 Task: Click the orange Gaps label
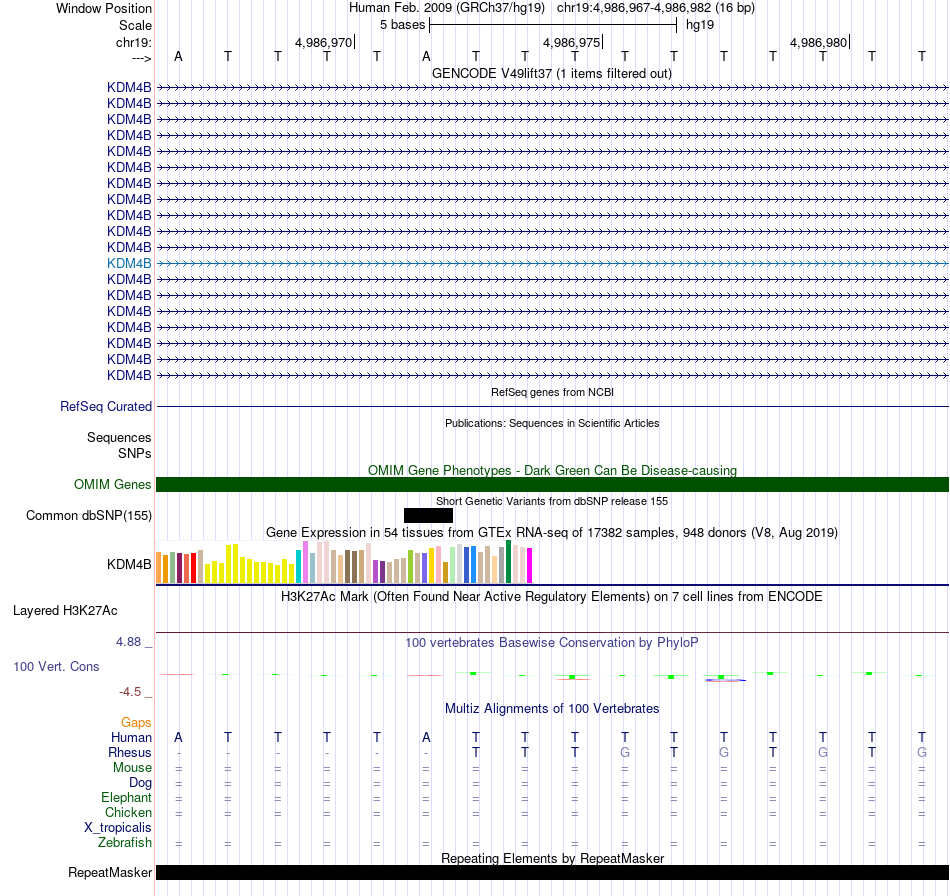(x=136, y=722)
